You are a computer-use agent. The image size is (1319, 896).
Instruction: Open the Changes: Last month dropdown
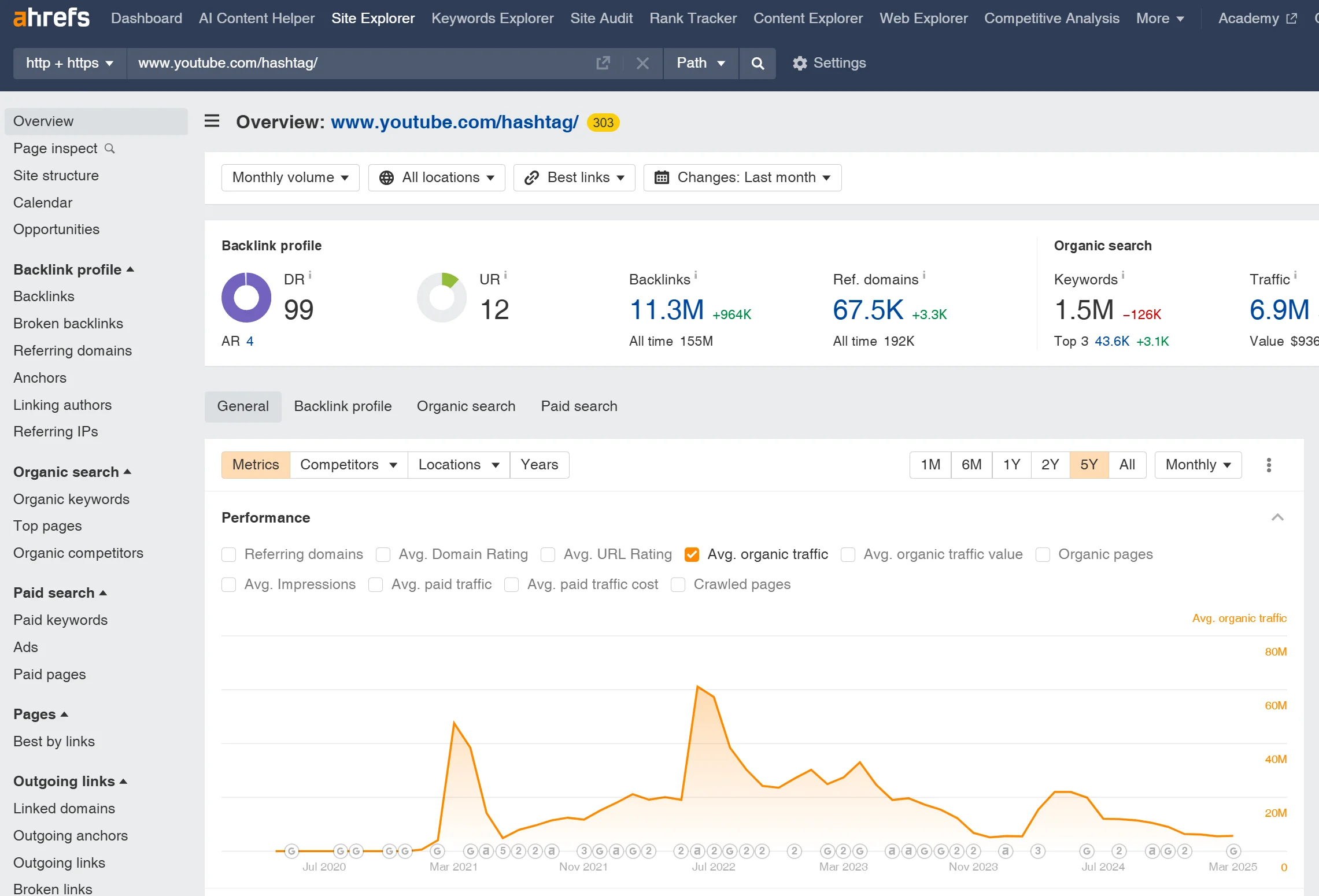(742, 177)
